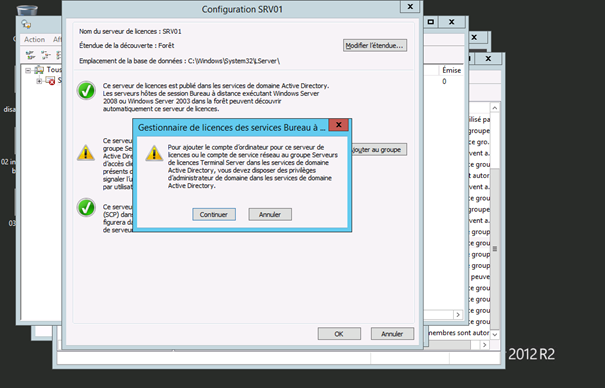Close the Gestionnaire de licences dialog
This screenshot has width=605, height=388.
pyautogui.click(x=339, y=125)
